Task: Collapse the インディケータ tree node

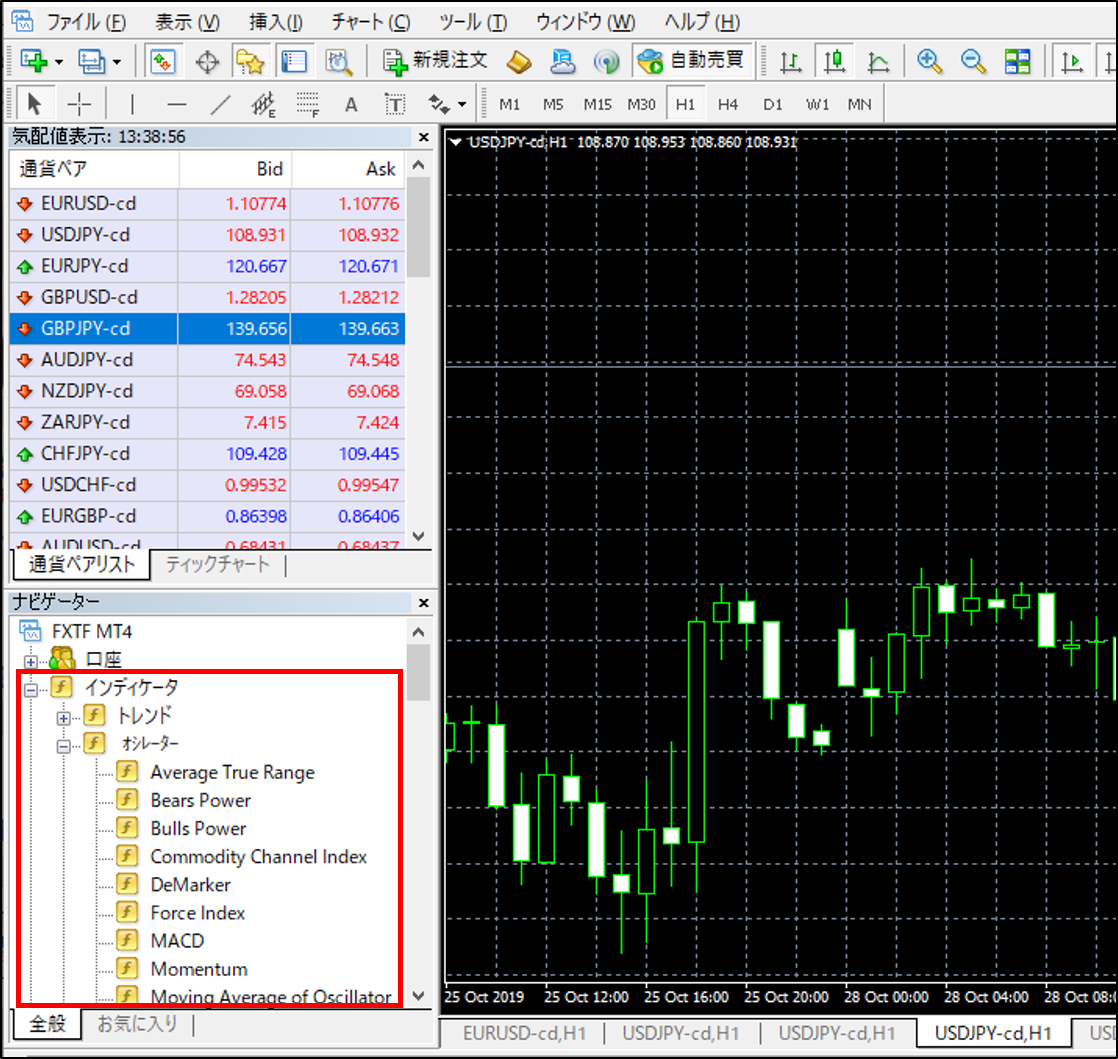Action: click(x=31, y=690)
